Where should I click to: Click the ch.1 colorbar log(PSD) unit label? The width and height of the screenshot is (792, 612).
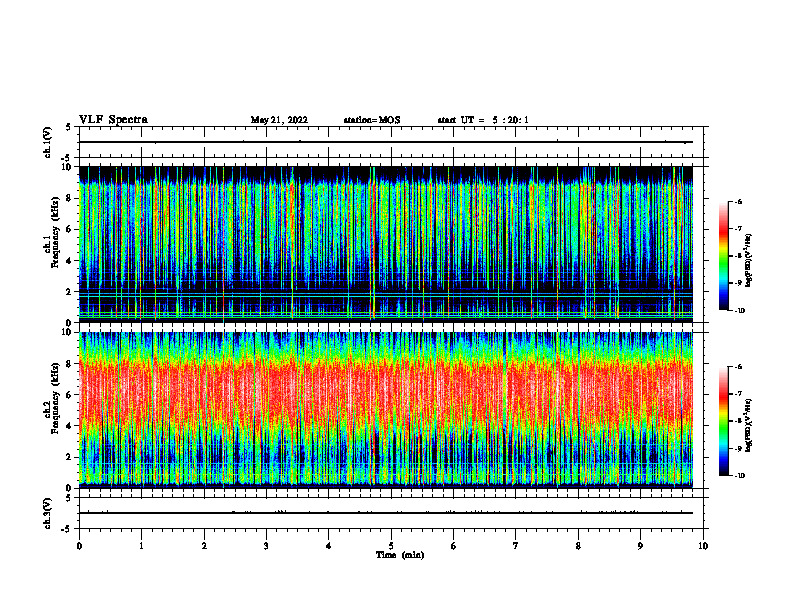pyautogui.click(x=748, y=260)
